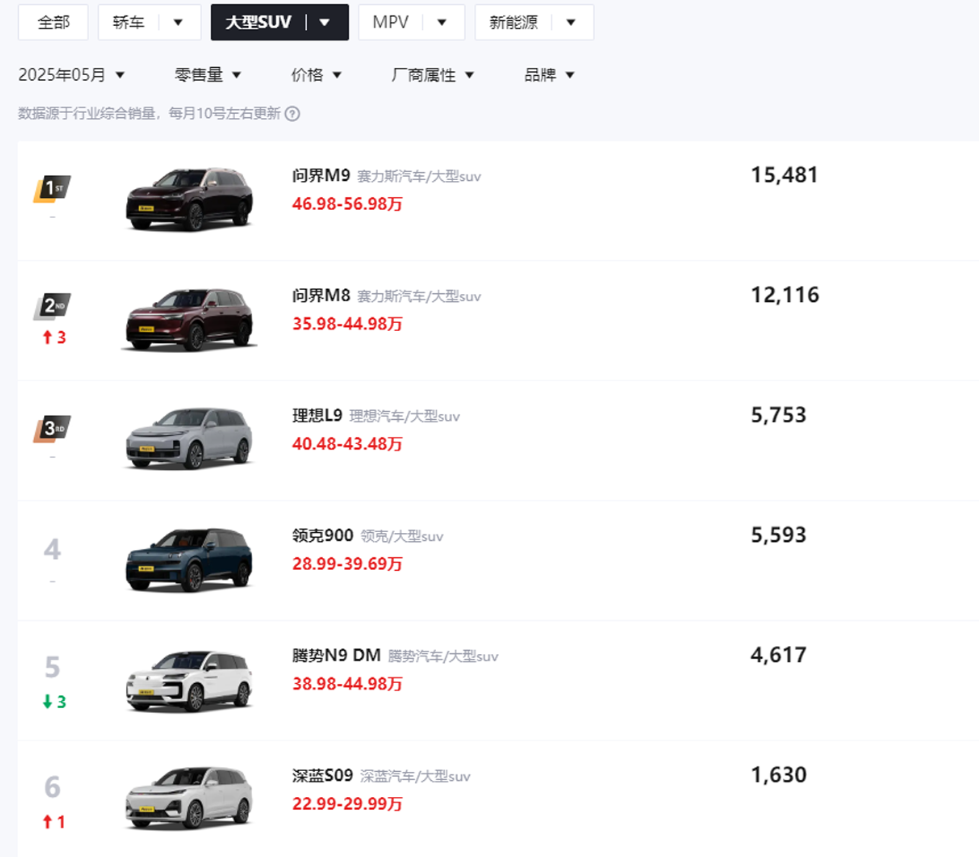Open the 领克900 car thumbnail
The width and height of the screenshot is (979, 857).
click(x=190, y=559)
